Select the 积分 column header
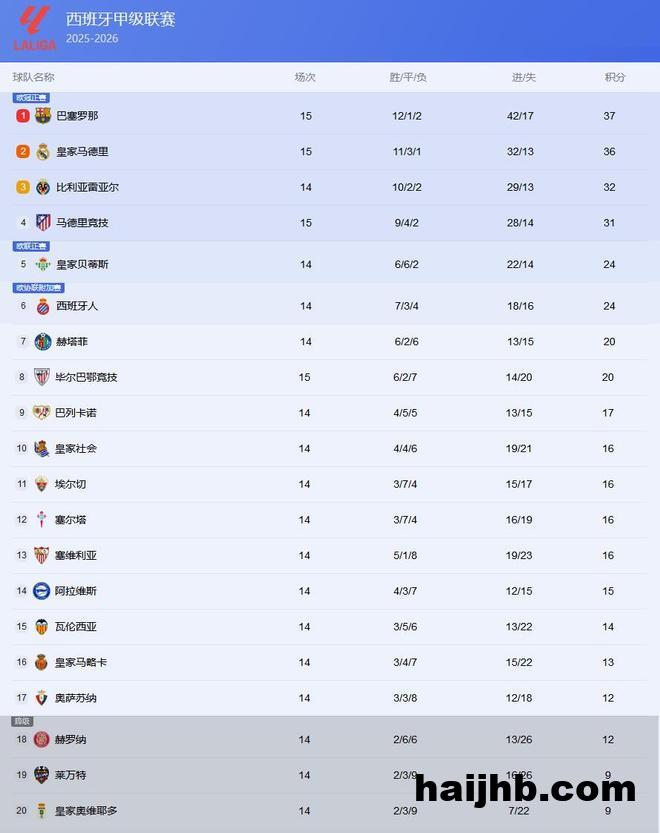660x833 pixels. point(615,77)
